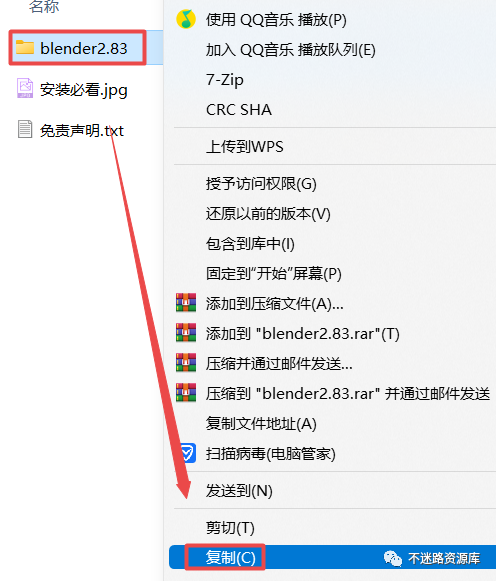
Task: Click the blender2.83 folder icon
Action: pos(25,48)
